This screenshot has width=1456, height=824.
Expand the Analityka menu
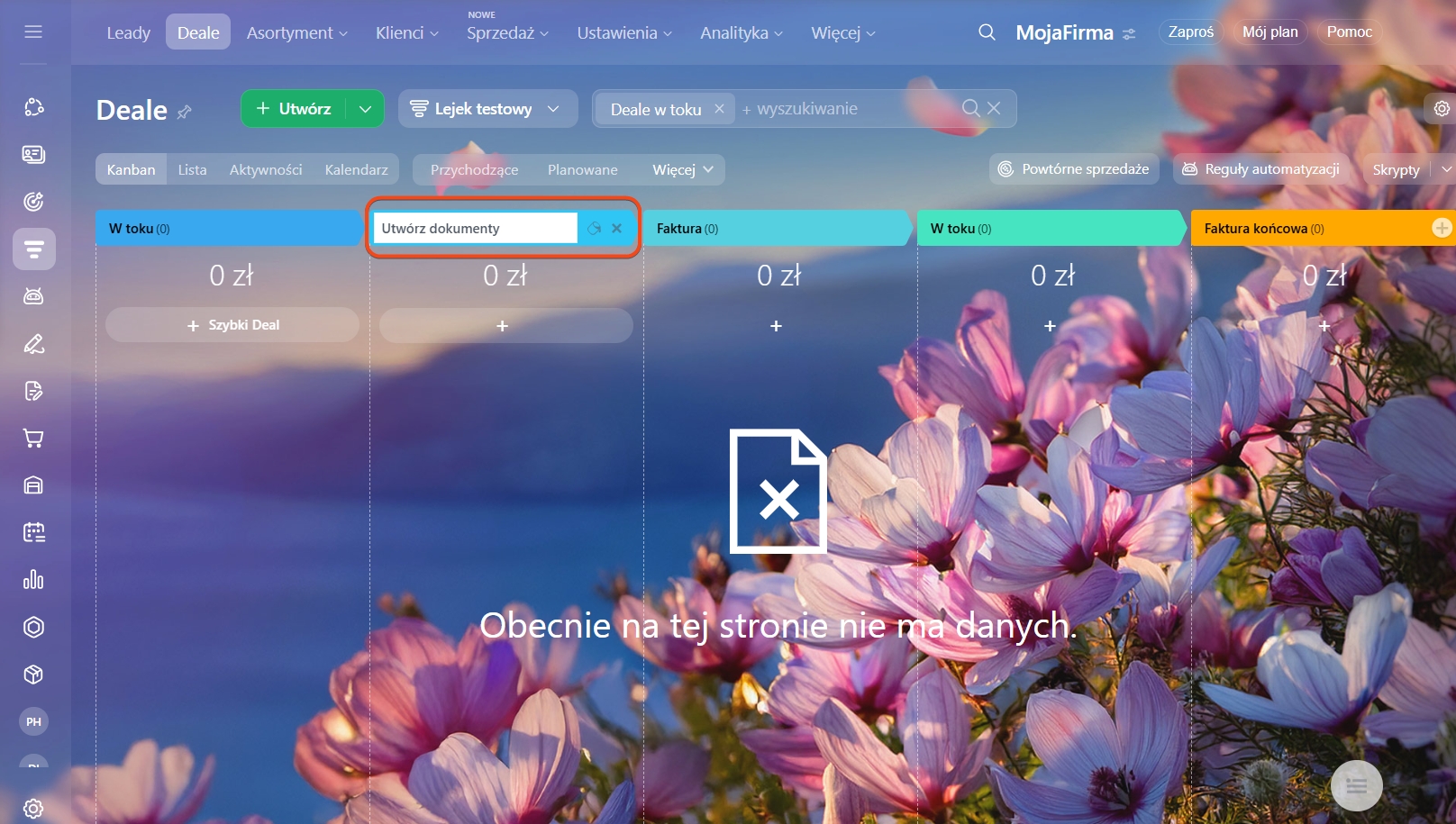[x=742, y=33]
